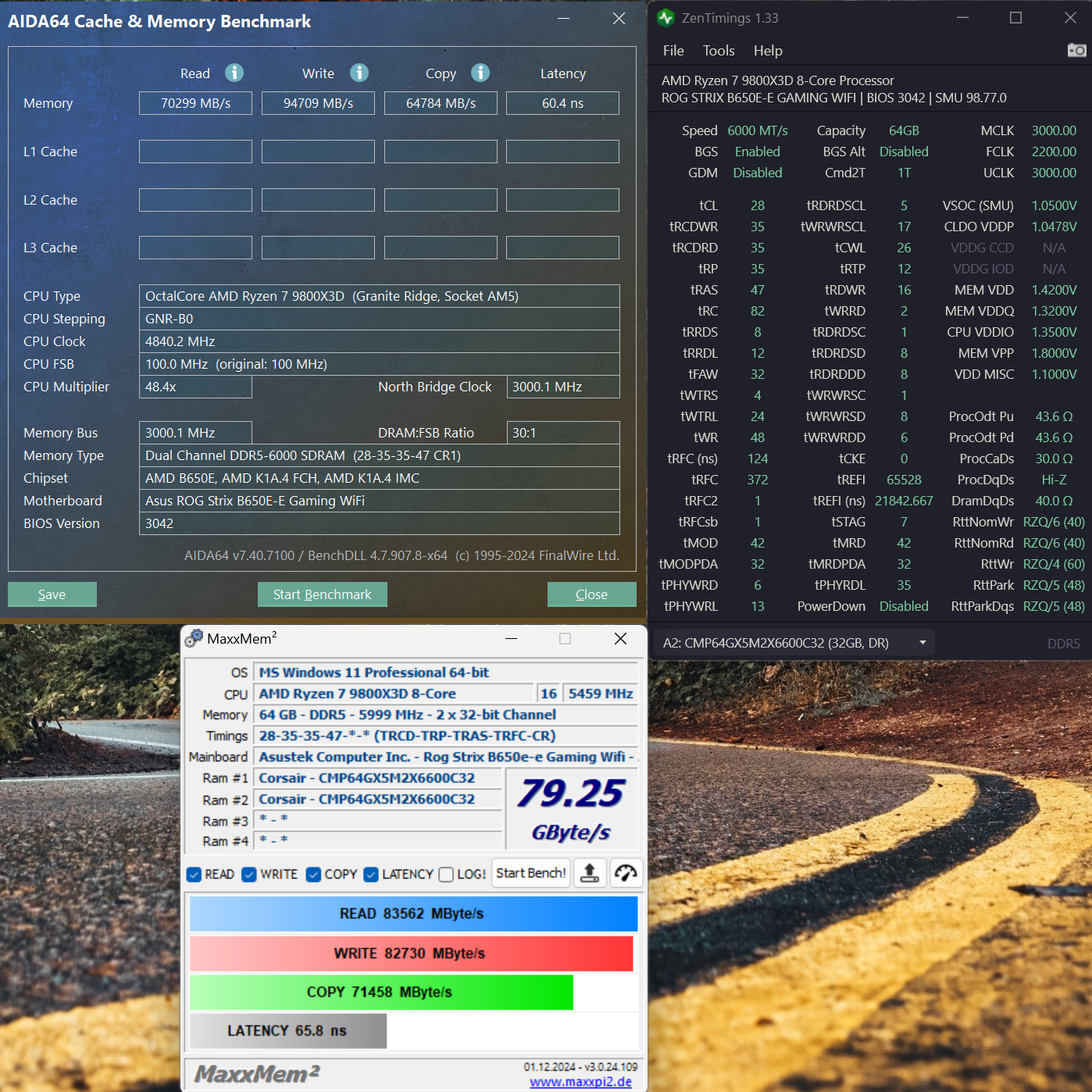This screenshot has width=1092, height=1092.
Task: Click Start Bench! in MaxxMem
Action: point(531,873)
